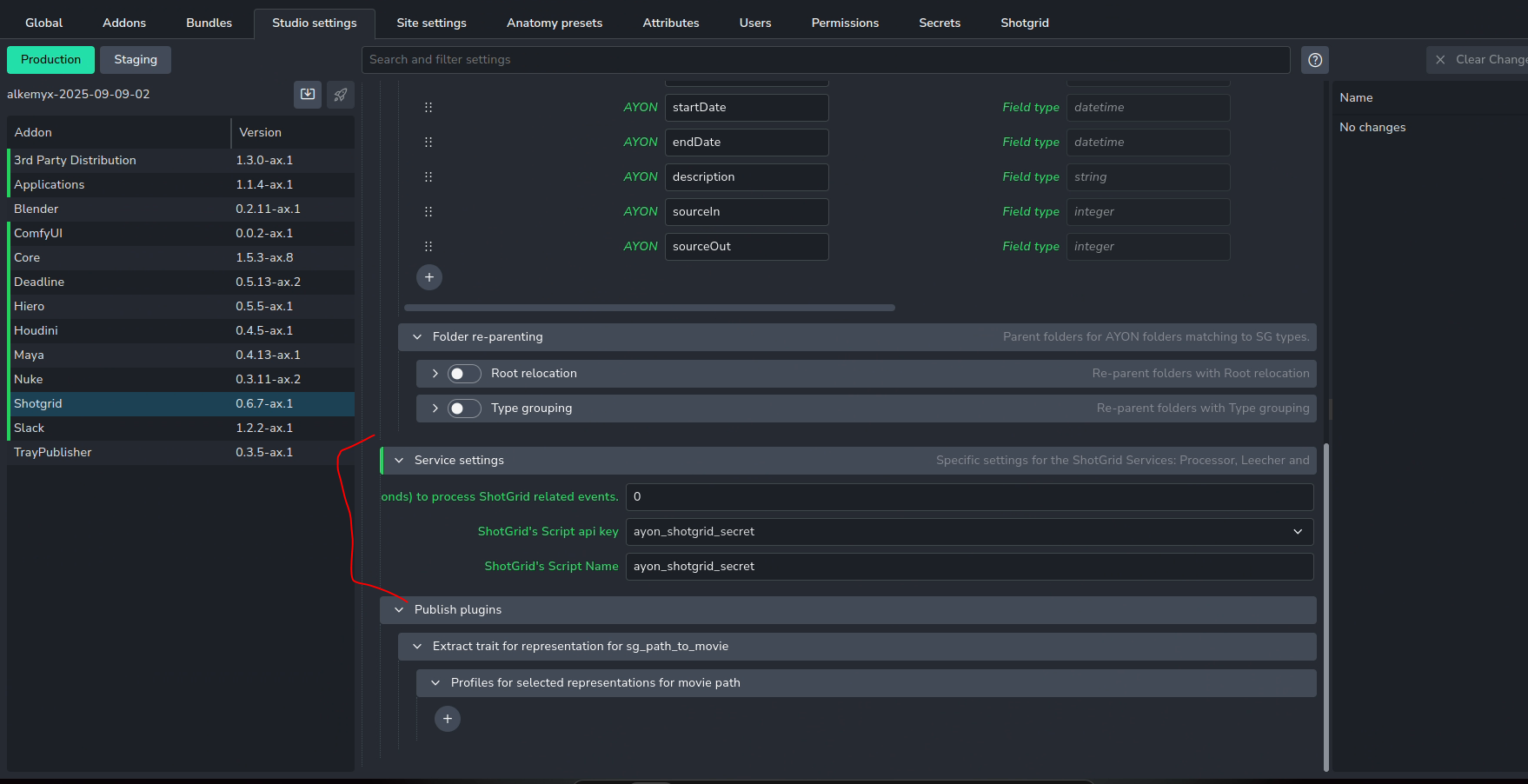Go to the Bundles tab
This screenshot has width=1528, height=784.
tap(209, 23)
